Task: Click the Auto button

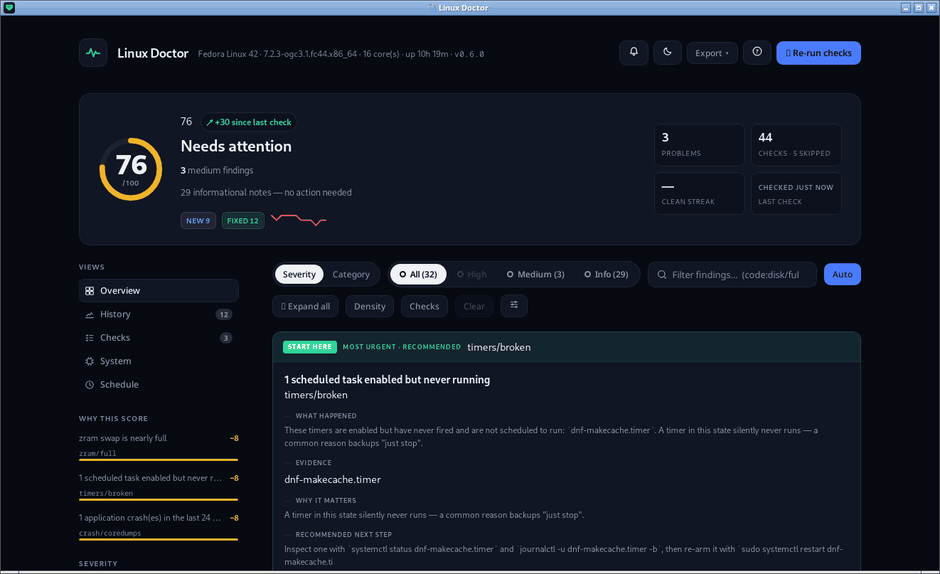Action: [842, 274]
